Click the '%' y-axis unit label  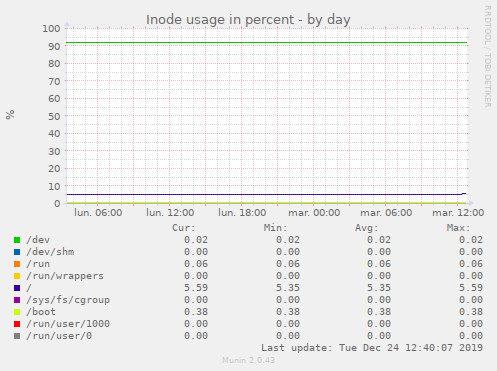10,114
